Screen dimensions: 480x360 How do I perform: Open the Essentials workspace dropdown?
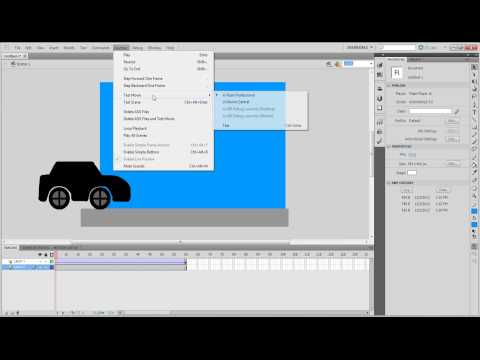coord(360,47)
